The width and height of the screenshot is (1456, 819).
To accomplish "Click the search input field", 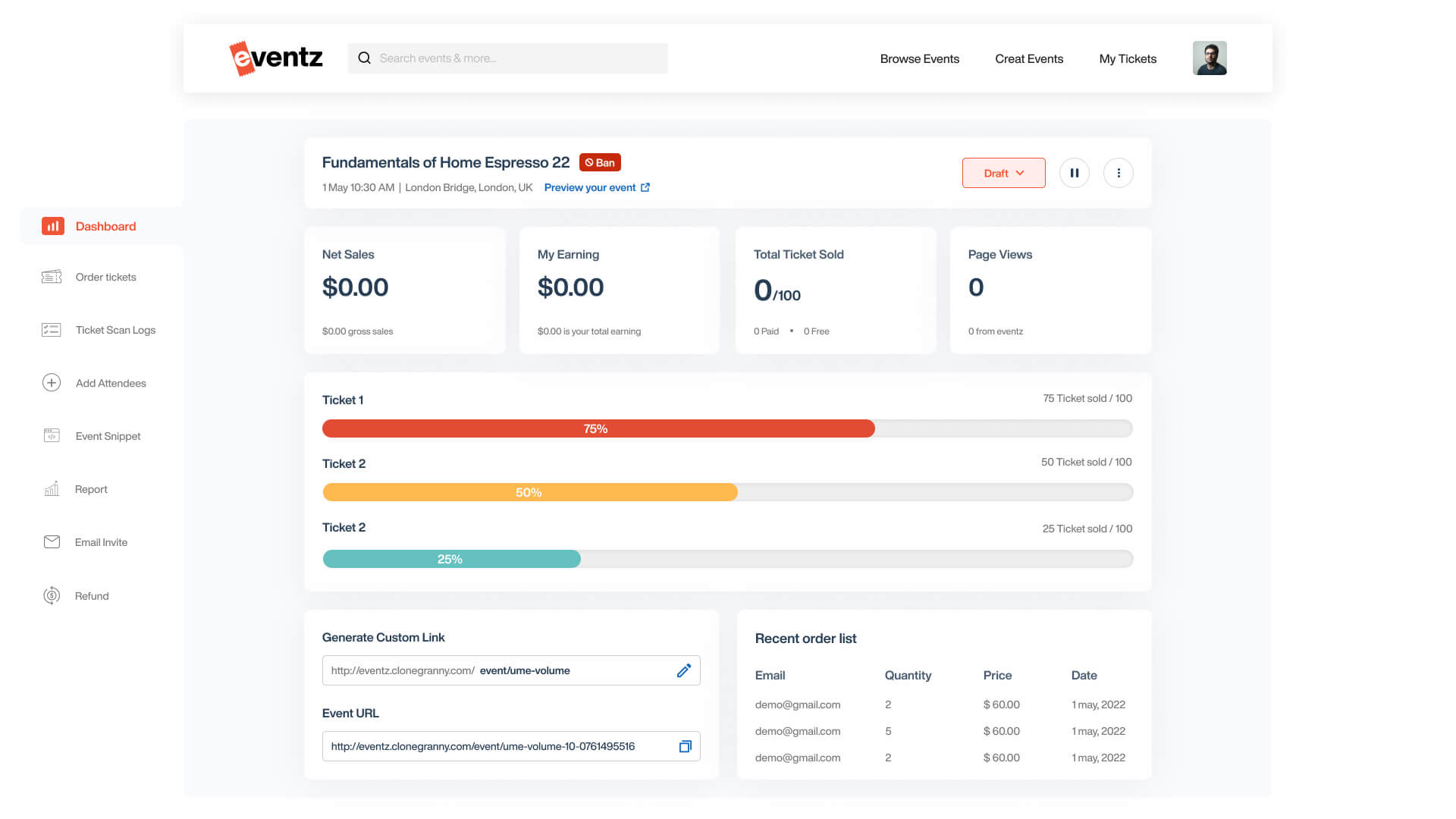I will 508,58.
